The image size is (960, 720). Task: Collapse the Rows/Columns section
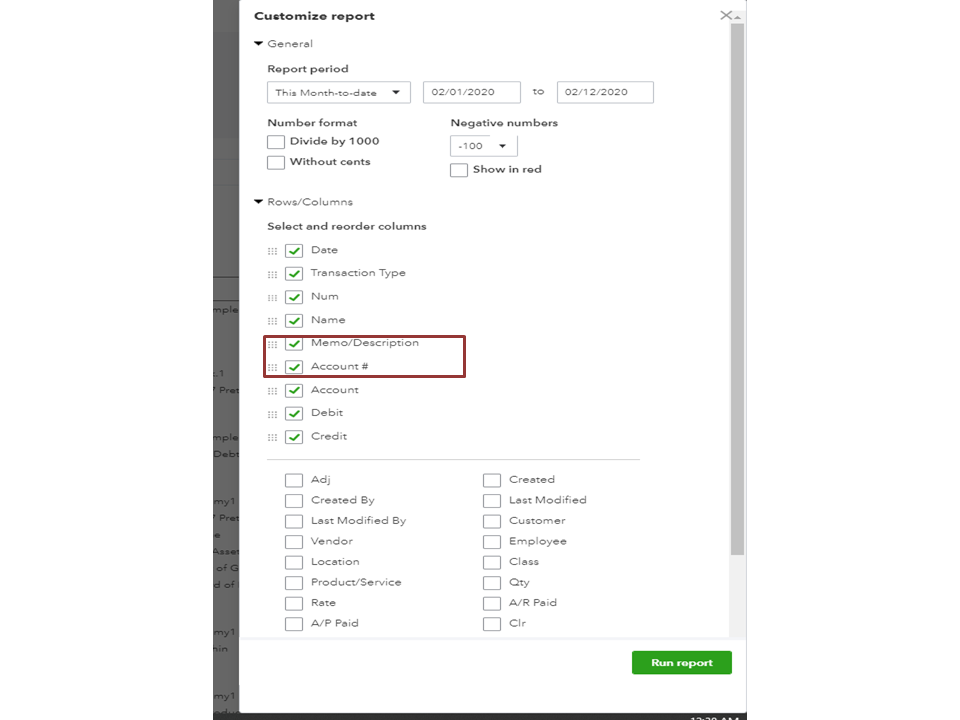point(259,202)
